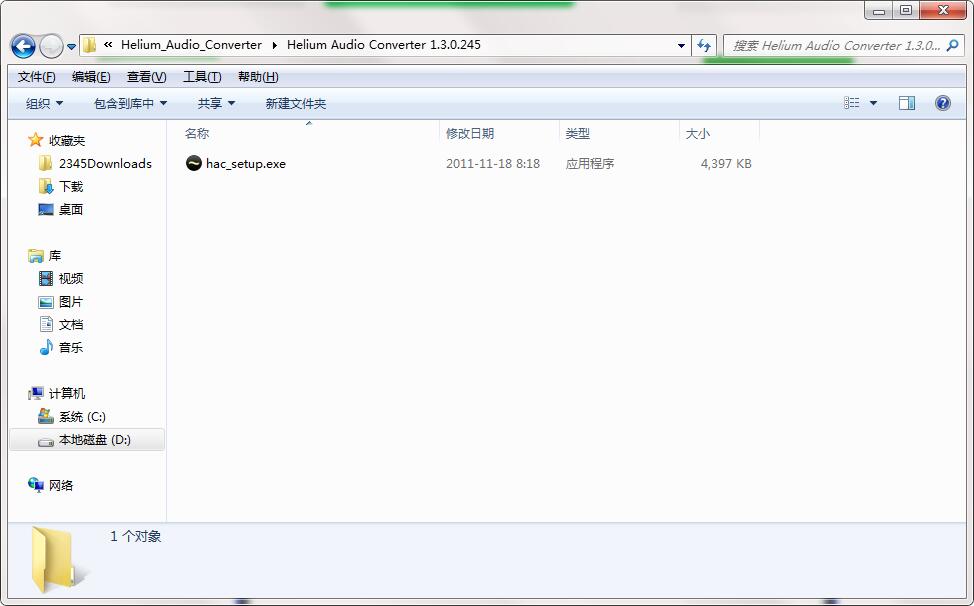974x606 pixels.
Task: Open the 帮助(H) menu
Action: (258, 77)
